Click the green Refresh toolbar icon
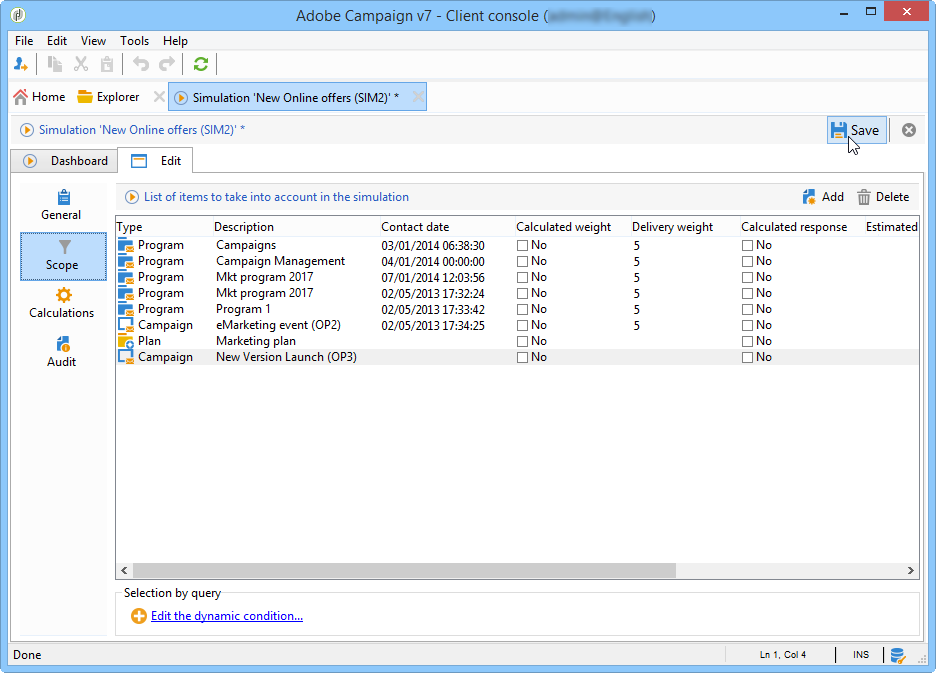The width and height of the screenshot is (950, 693). 201,64
